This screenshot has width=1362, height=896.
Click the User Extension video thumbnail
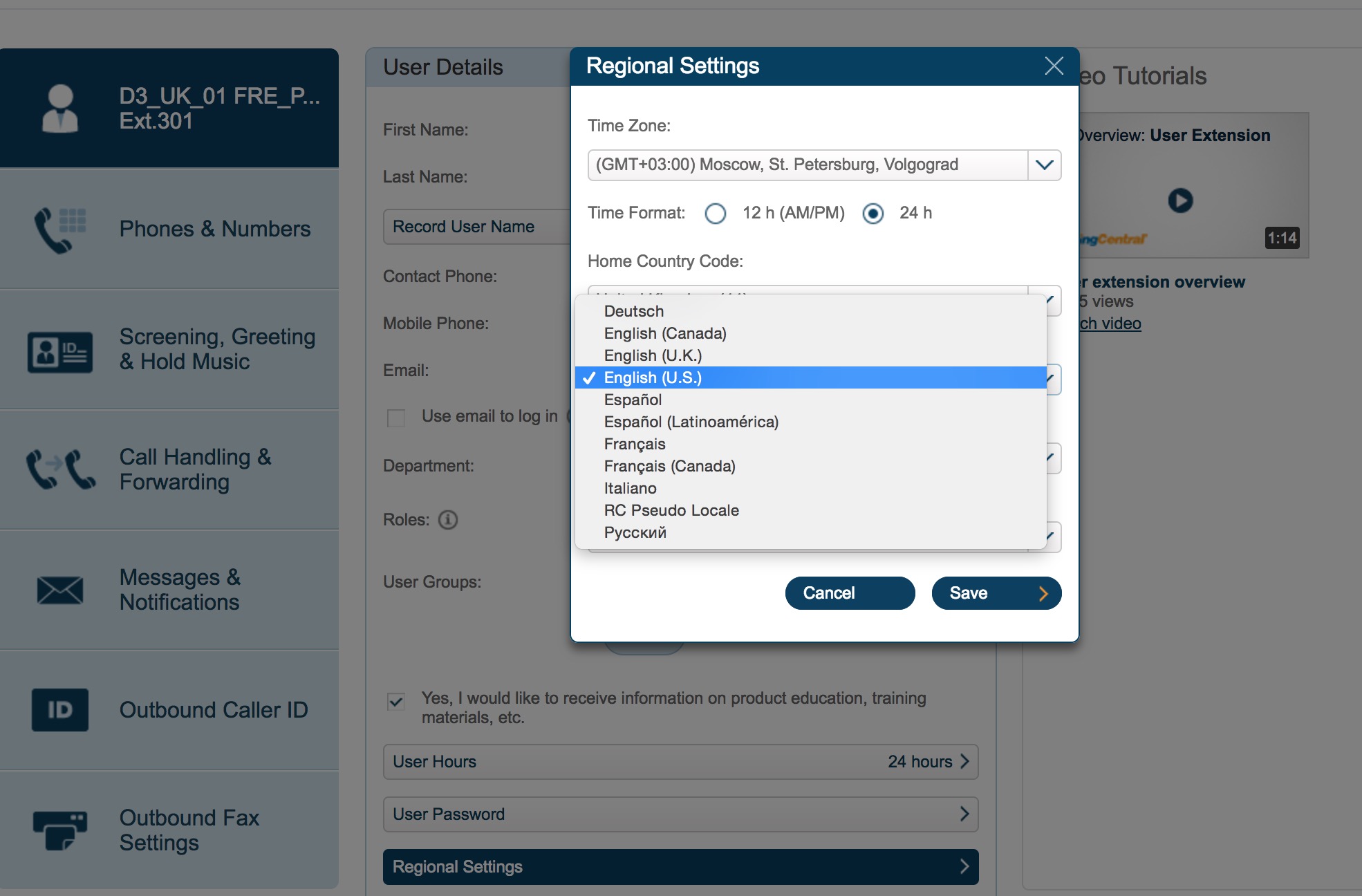tap(1193, 185)
